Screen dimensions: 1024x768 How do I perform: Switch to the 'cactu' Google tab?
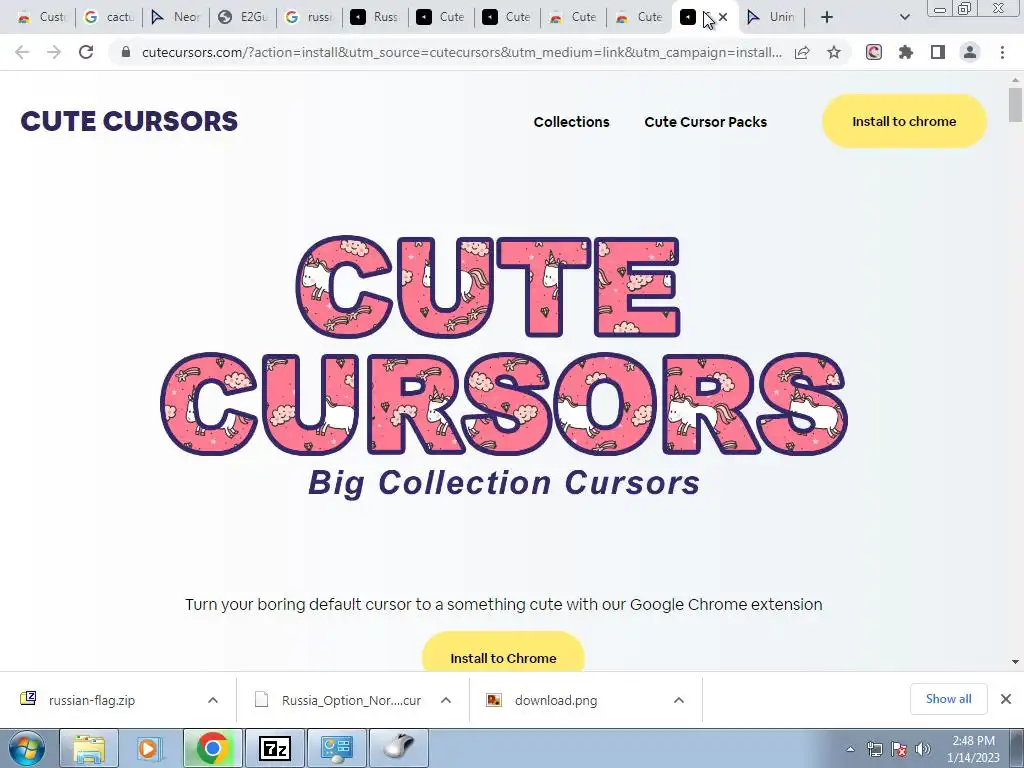[108, 17]
